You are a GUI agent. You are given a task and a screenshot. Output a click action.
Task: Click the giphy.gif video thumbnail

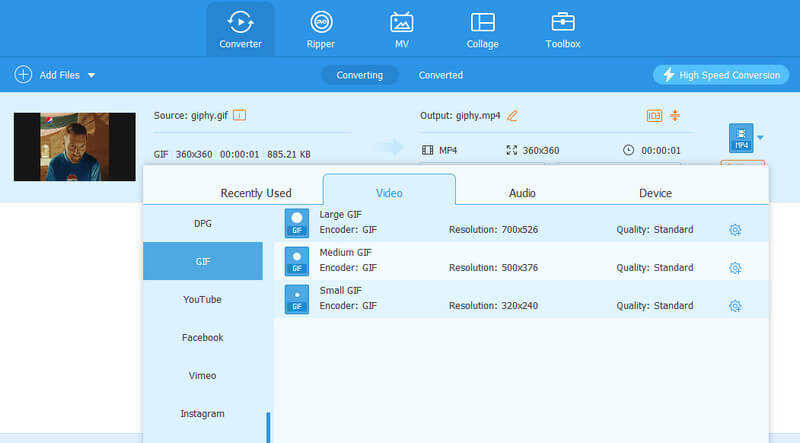click(75, 147)
